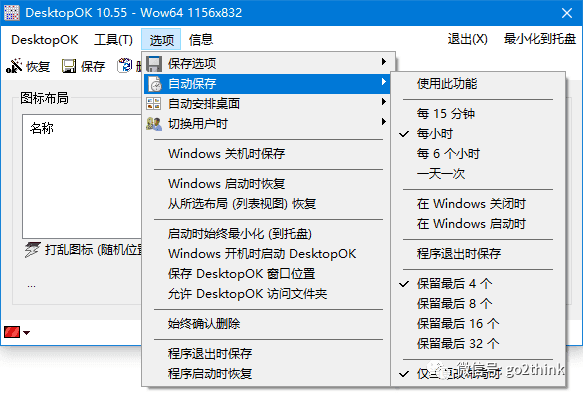Click 最小化到托盘 to minimize to tray
This screenshot has width=583, height=396.
pyautogui.click(x=540, y=39)
